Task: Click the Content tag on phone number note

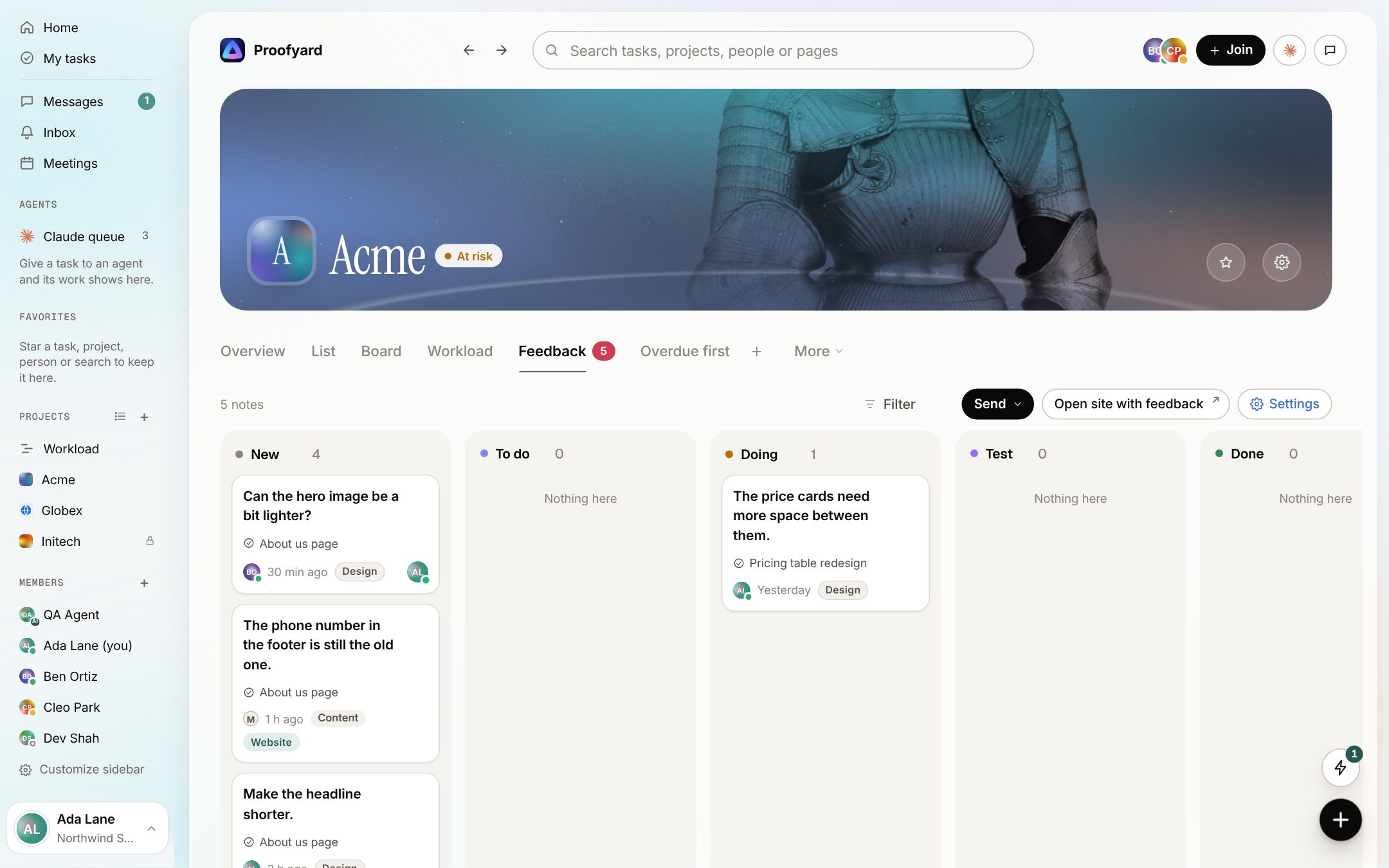Action: tap(338, 718)
